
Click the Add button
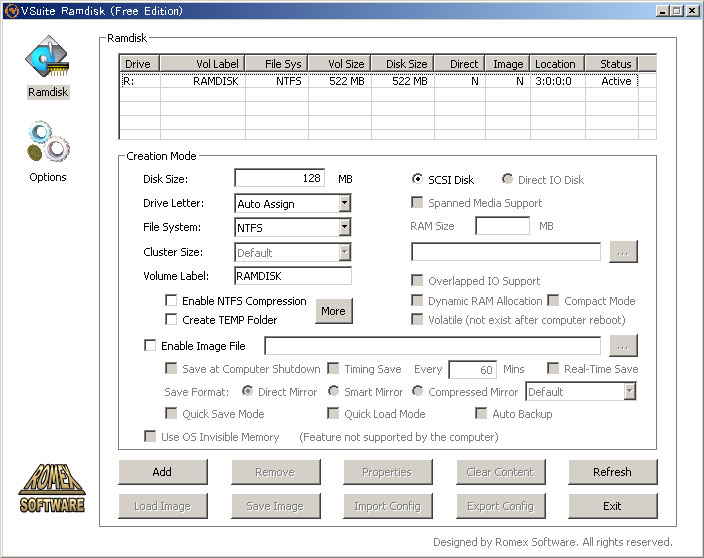(x=163, y=472)
